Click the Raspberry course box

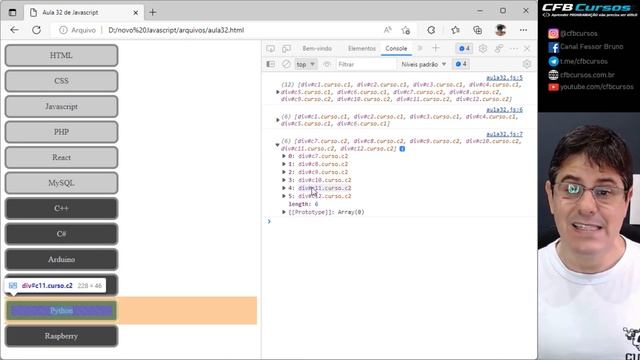(x=61, y=336)
